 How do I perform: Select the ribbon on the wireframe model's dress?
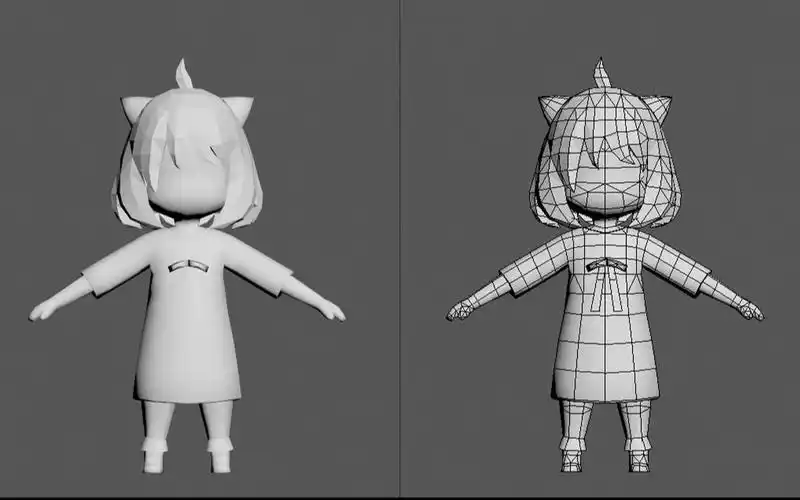(605, 270)
